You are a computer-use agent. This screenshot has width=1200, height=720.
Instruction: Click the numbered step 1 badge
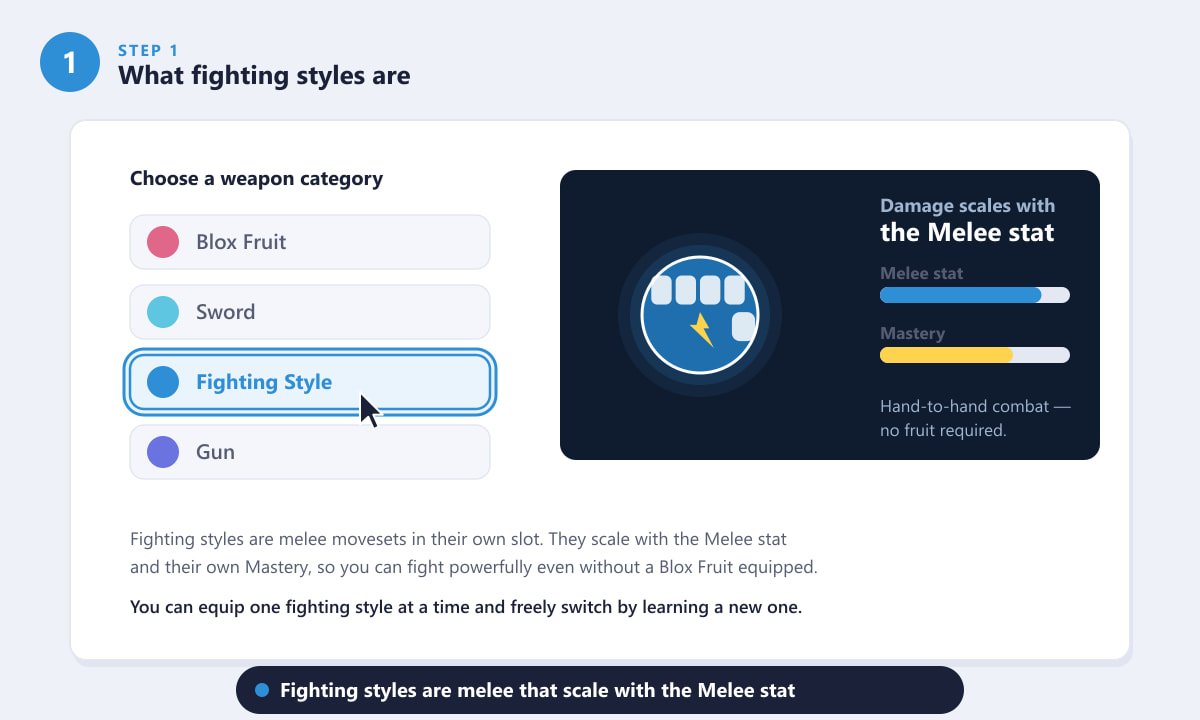click(x=70, y=62)
